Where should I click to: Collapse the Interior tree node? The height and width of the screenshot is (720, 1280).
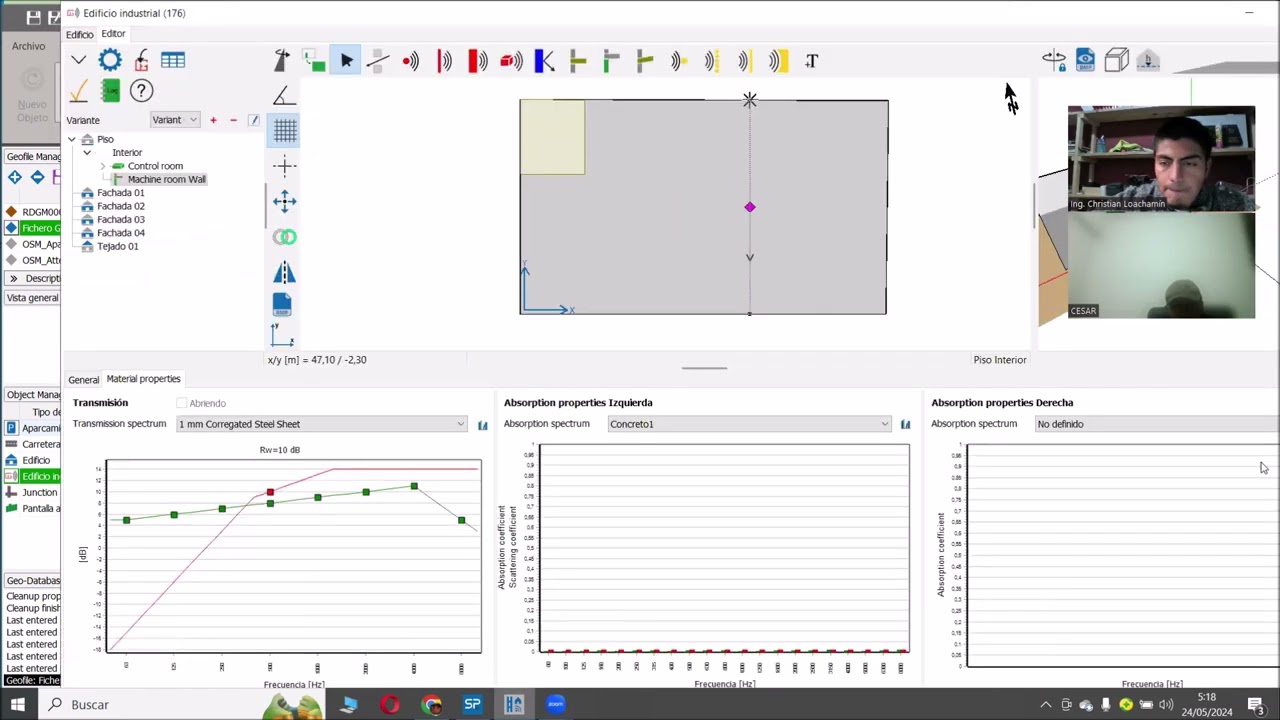pos(87,153)
